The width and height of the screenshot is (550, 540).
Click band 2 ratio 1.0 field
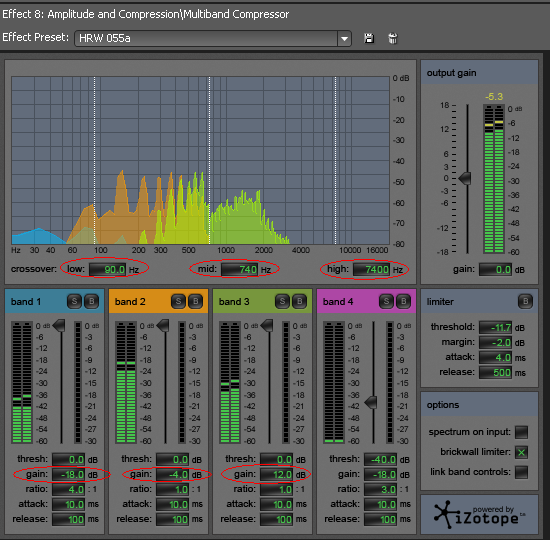click(172, 489)
